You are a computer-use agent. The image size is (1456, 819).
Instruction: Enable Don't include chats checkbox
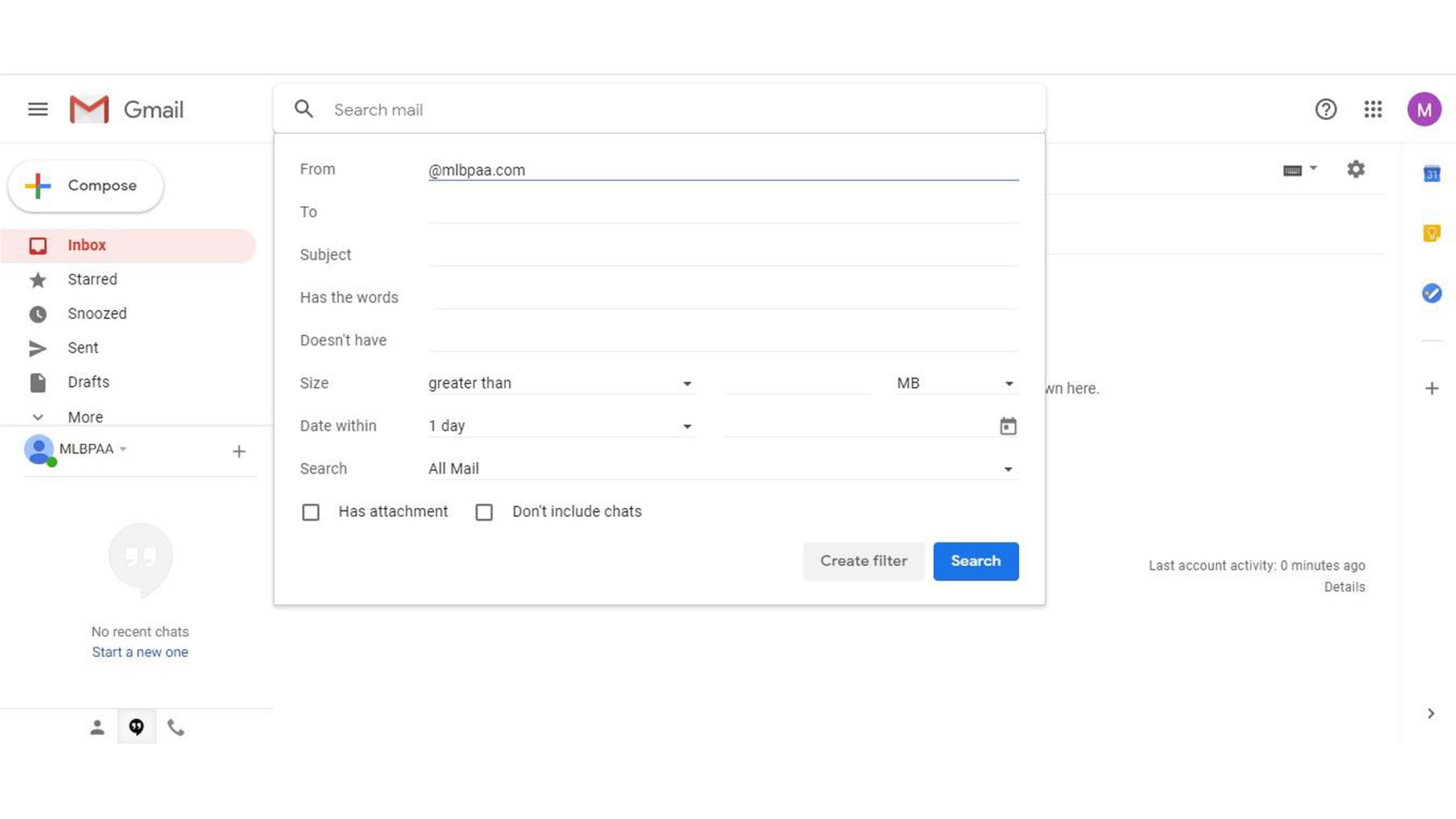click(484, 512)
